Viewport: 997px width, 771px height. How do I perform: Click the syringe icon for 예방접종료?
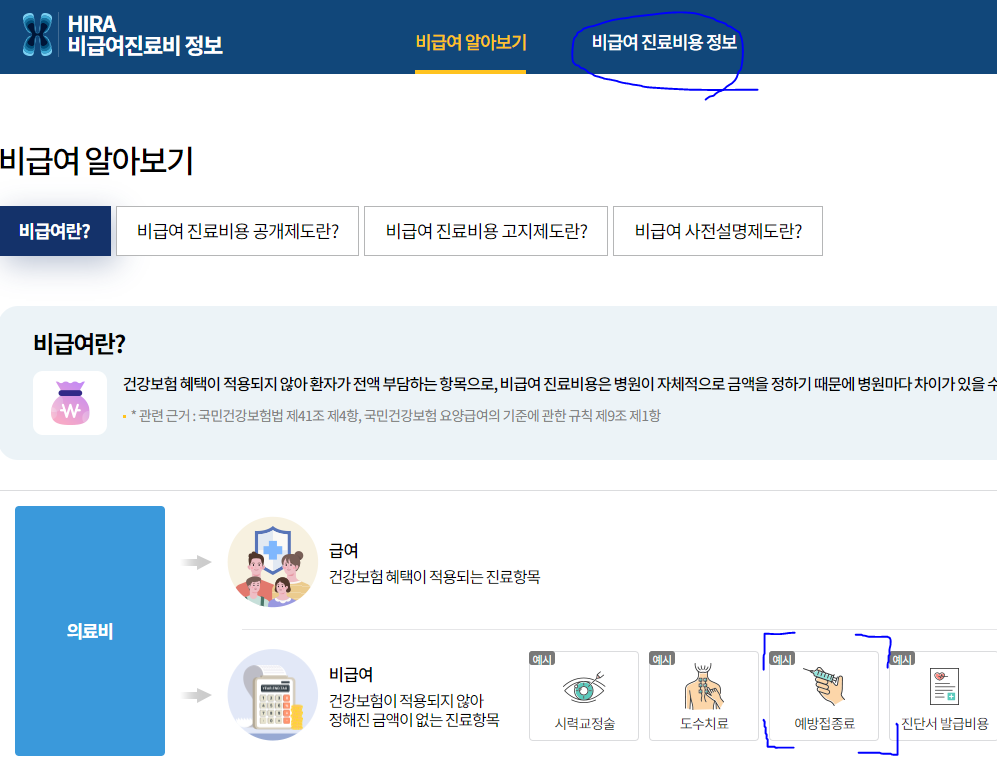point(824,686)
